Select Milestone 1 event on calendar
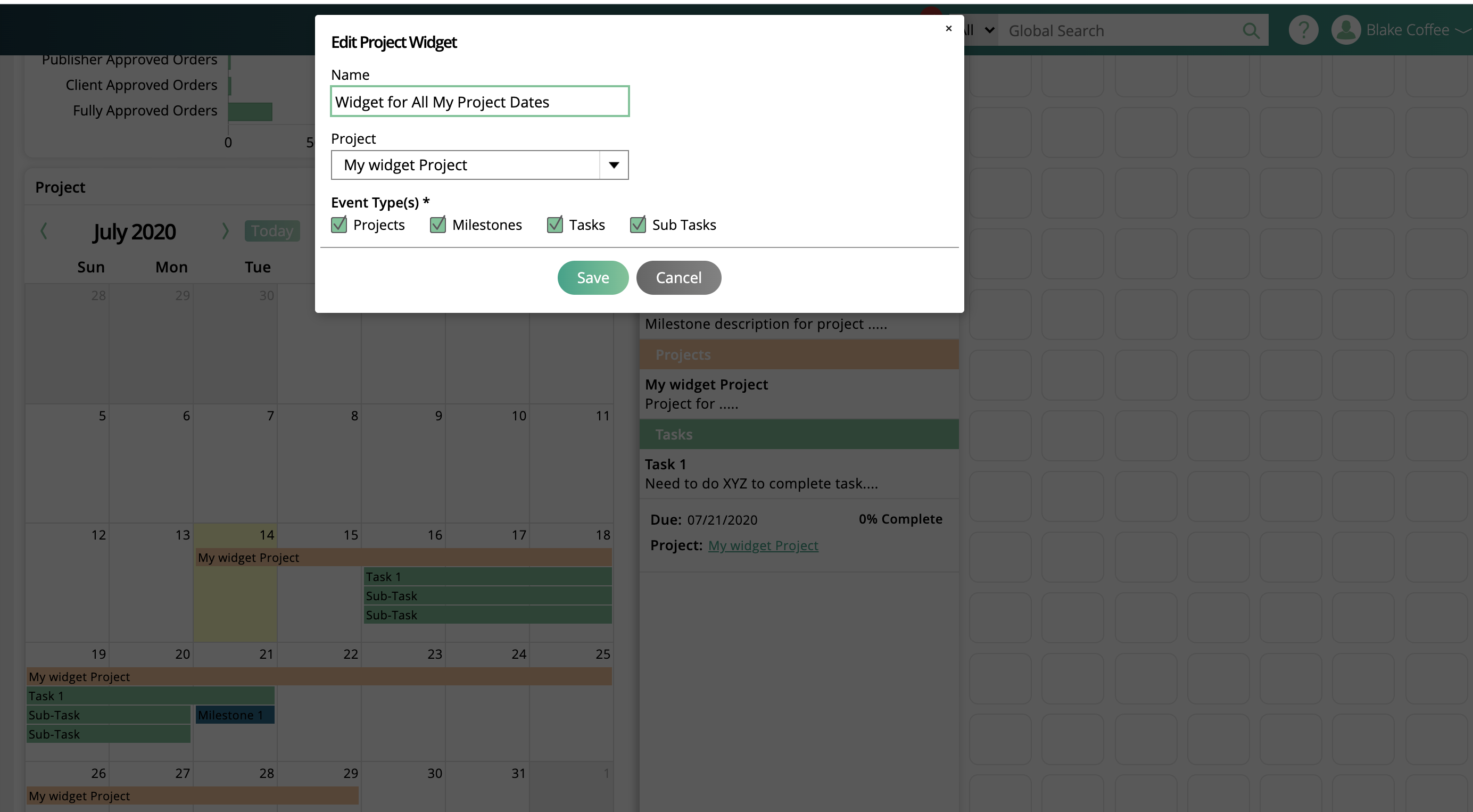The image size is (1473, 812). coord(235,715)
